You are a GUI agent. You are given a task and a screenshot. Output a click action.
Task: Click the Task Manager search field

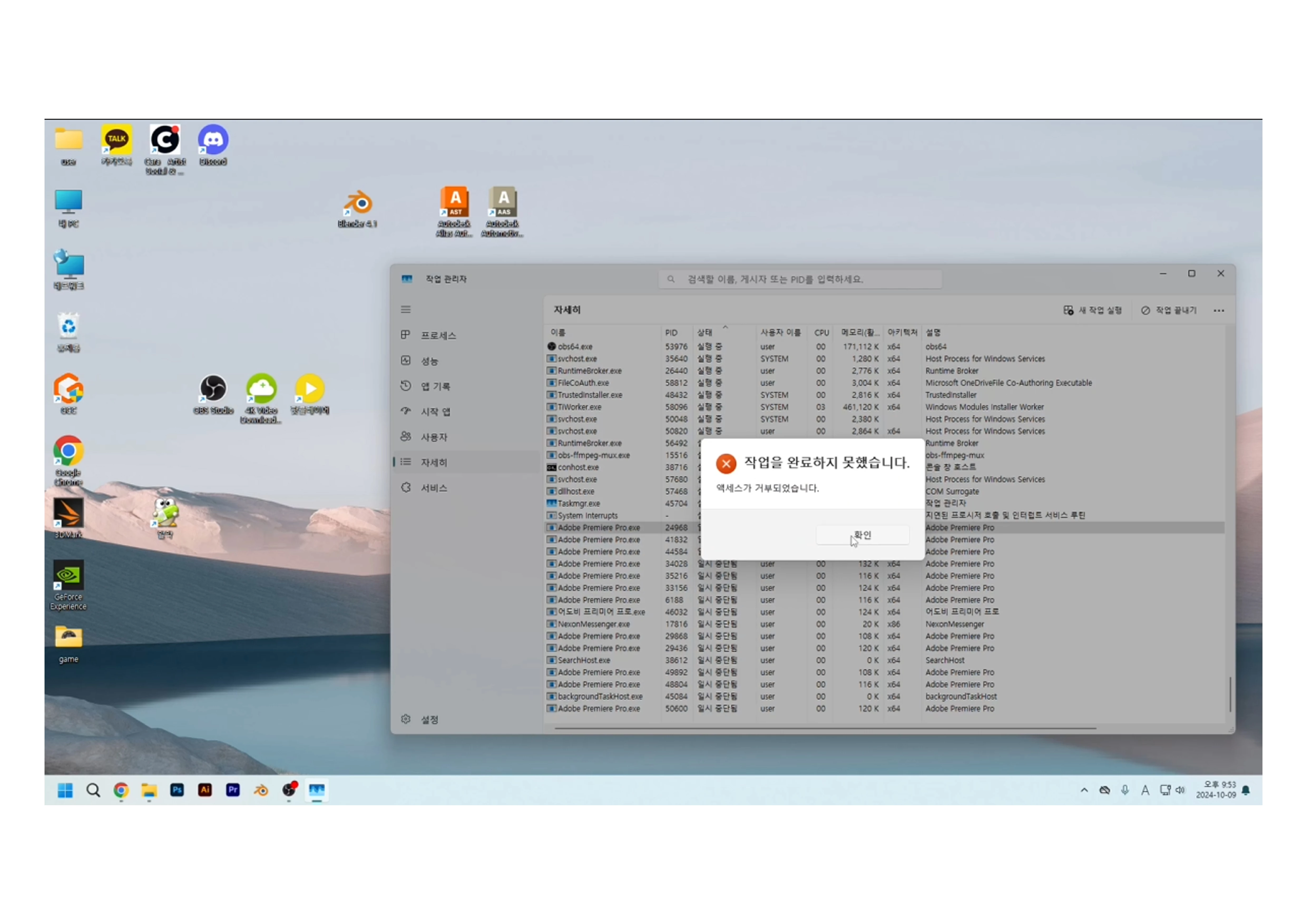tap(799, 279)
